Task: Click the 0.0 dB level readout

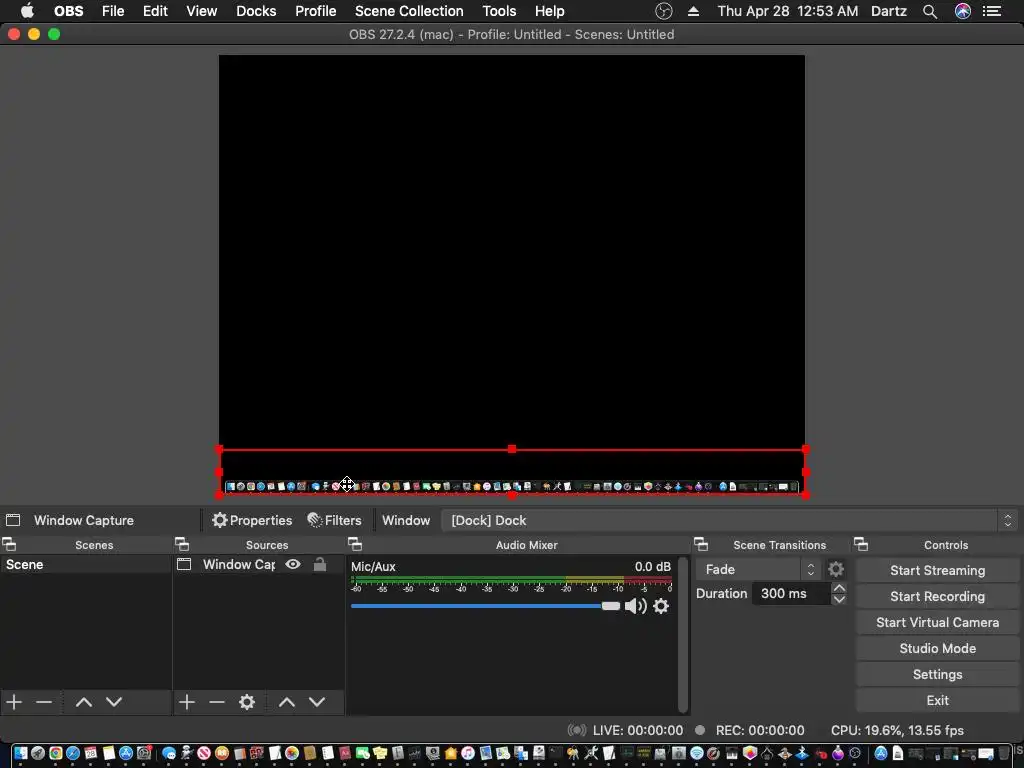Action: [x=652, y=566]
